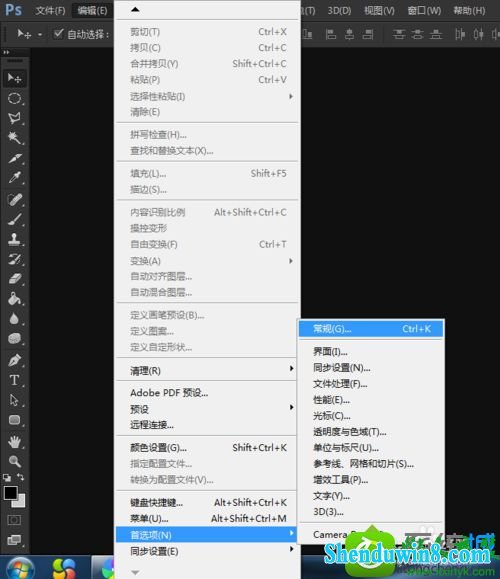Select the Crop/Slice tool
This screenshot has width=500, height=579.
pyautogui.click(x=14, y=158)
